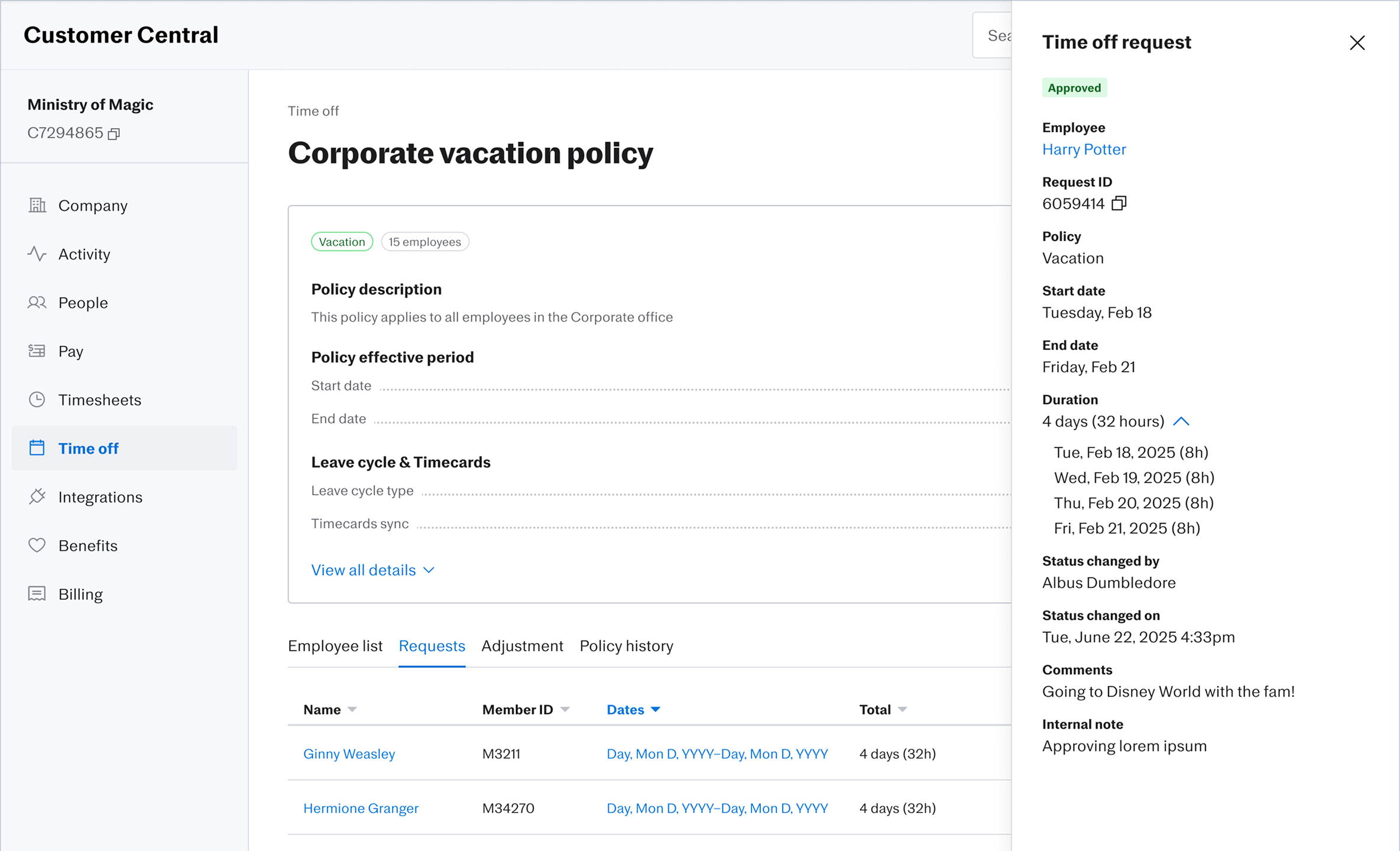
Task: Sort by Member ID column arrow
Action: tap(565, 710)
